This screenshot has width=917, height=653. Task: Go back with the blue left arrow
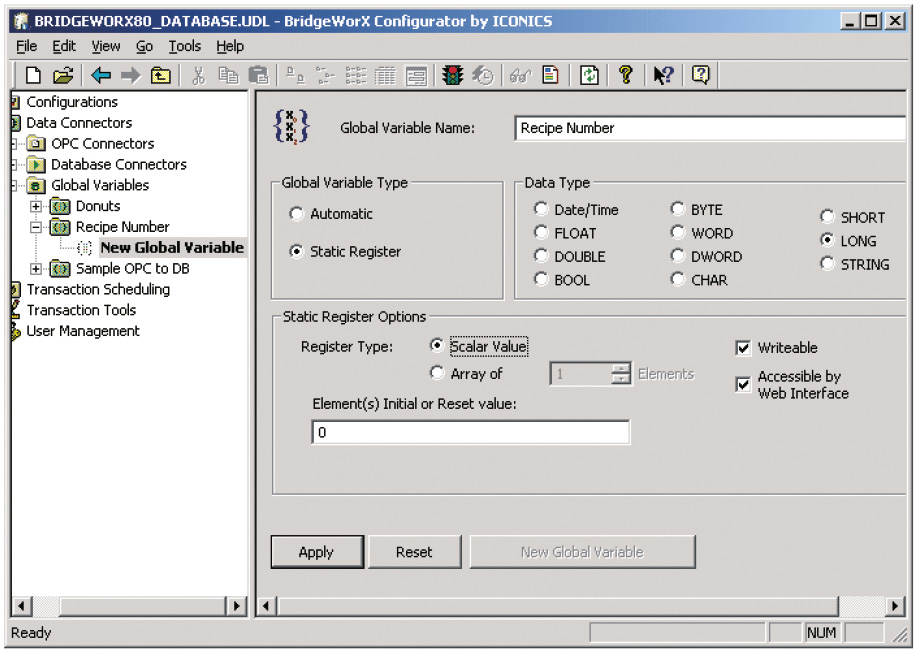tap(101, 75)
